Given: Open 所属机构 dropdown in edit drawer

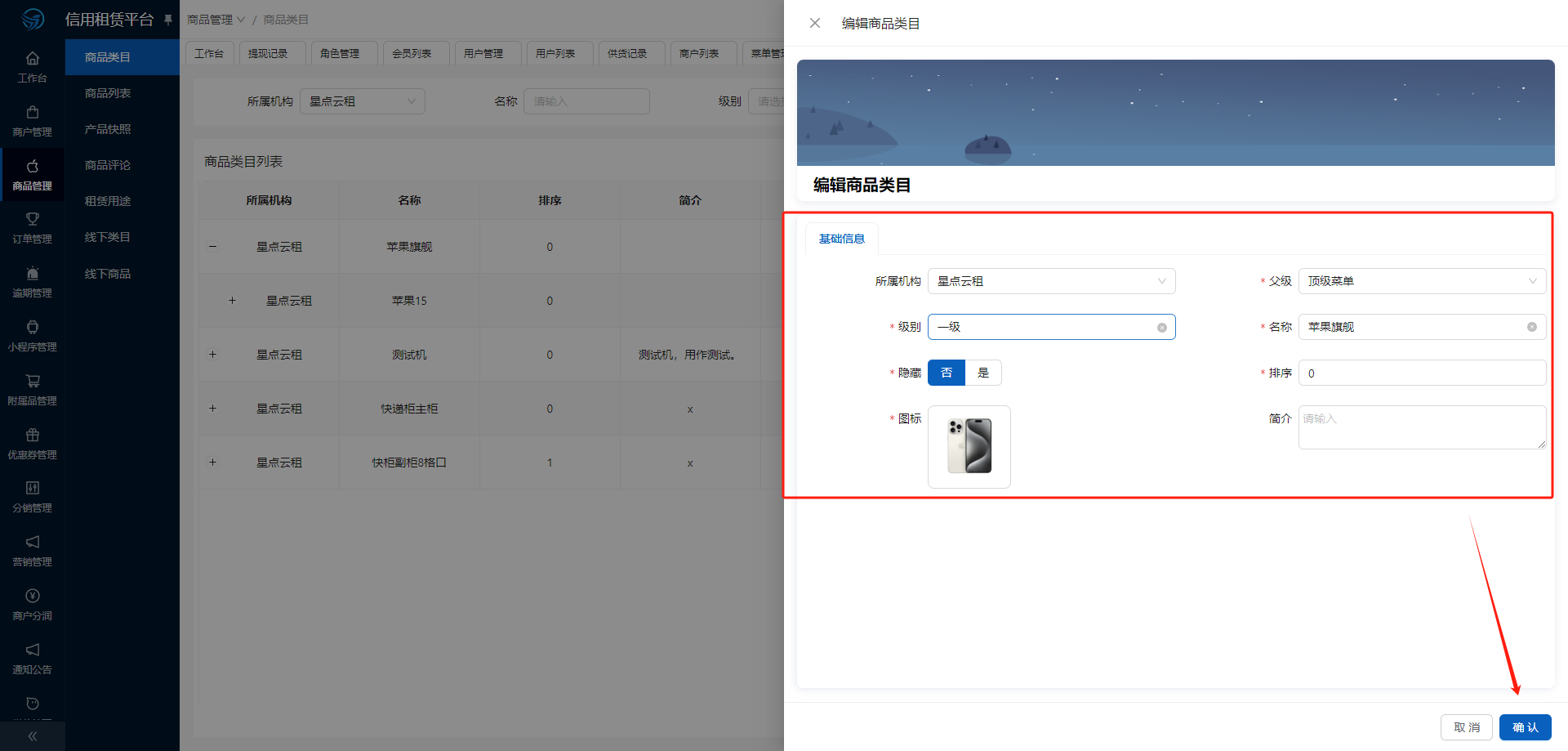Looking at the screenshot, I should click(1052, 281).
